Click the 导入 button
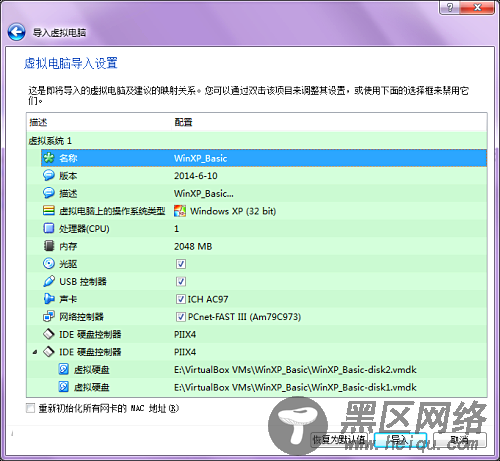This screenshot has height=461, width=500. coord(400,440)
